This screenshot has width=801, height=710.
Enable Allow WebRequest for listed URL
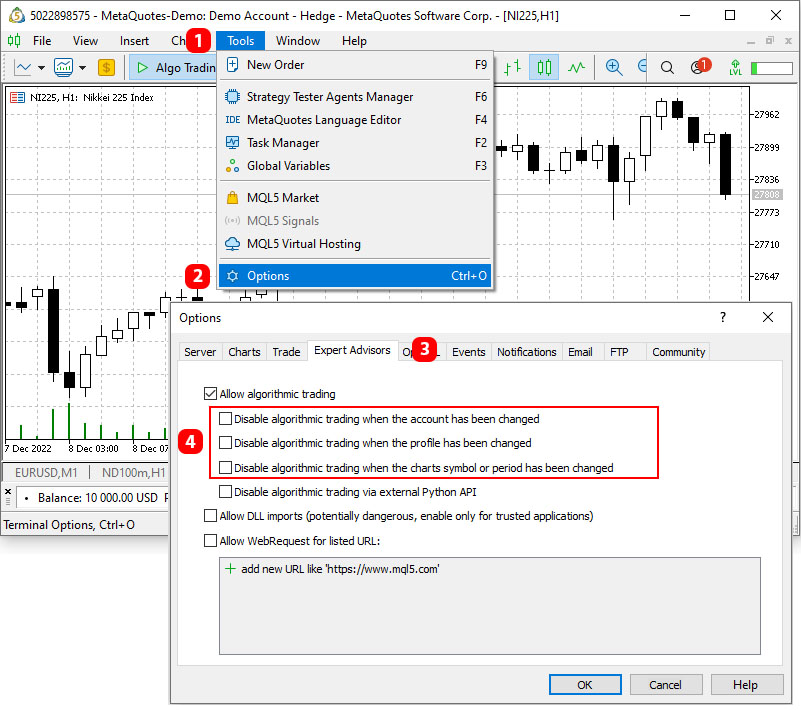tap(210, 540)
